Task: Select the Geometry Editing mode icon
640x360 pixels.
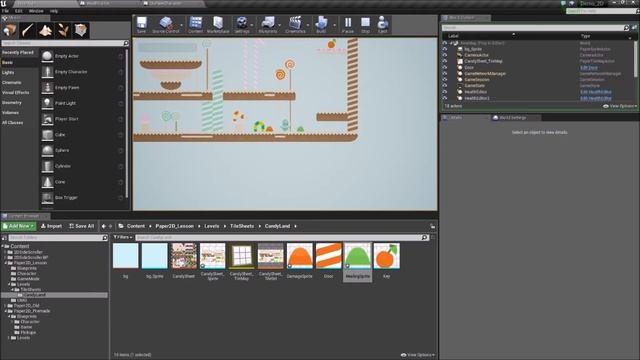Action: coord(81,30)
